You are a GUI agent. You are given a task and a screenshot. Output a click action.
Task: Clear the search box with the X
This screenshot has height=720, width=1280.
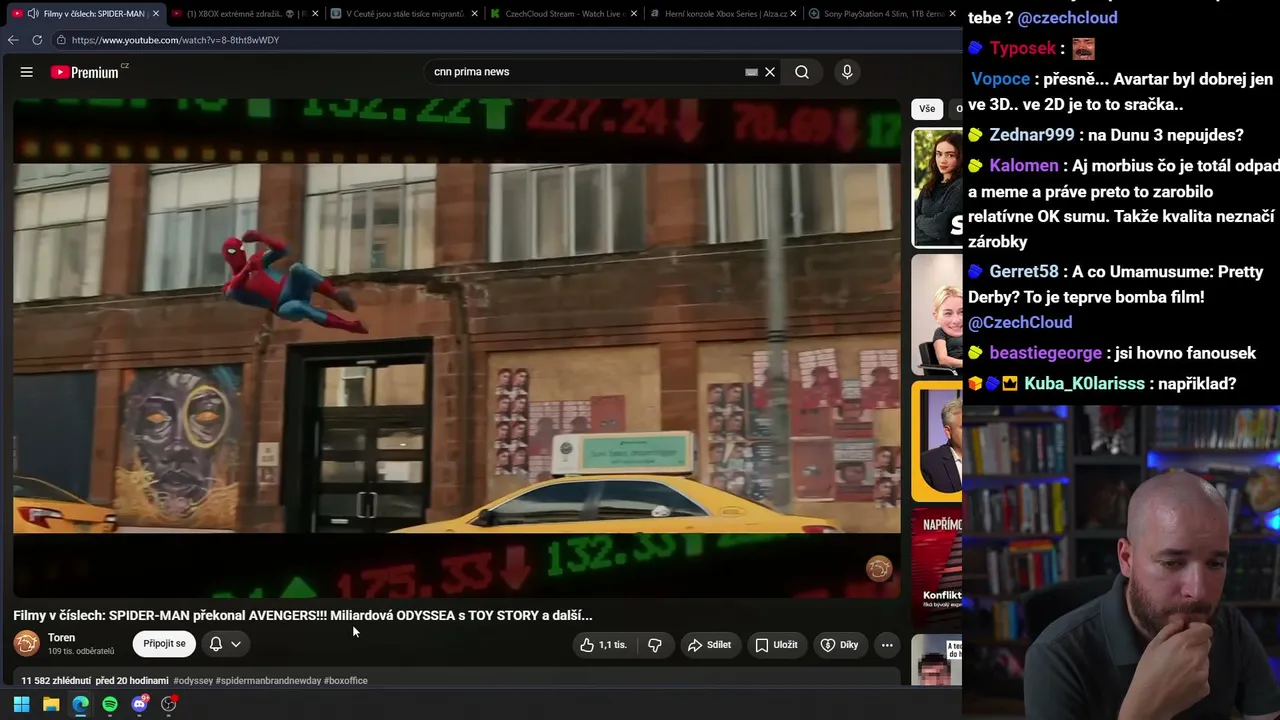point(770,72)
